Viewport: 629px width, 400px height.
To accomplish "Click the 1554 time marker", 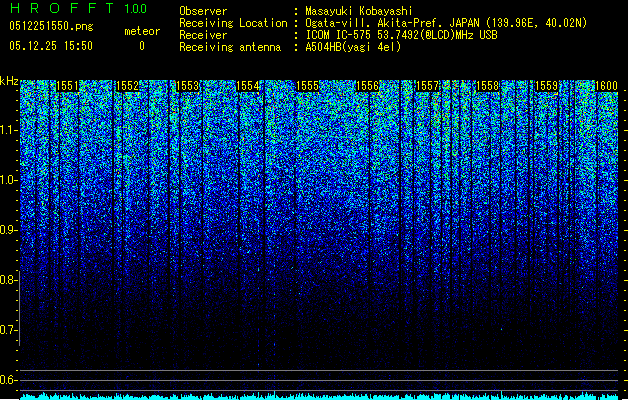I will (248, 86).
